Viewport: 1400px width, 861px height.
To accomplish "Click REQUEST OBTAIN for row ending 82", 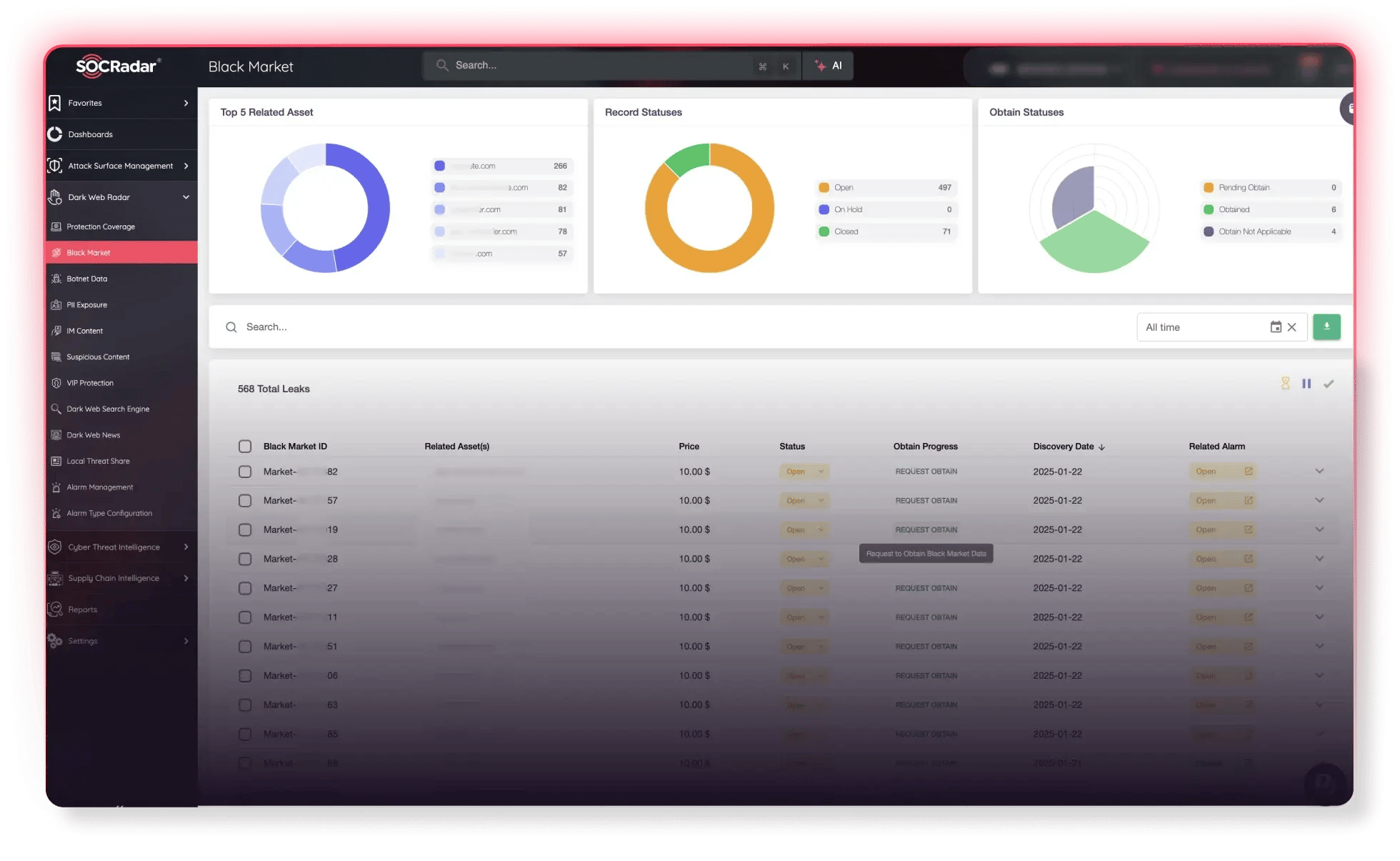I will click(x=926, y=472).
